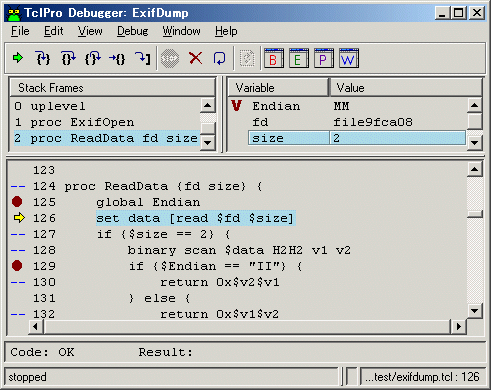
Task: Code pane horizontal scrollbar left arrow
Action: [36, 326]
